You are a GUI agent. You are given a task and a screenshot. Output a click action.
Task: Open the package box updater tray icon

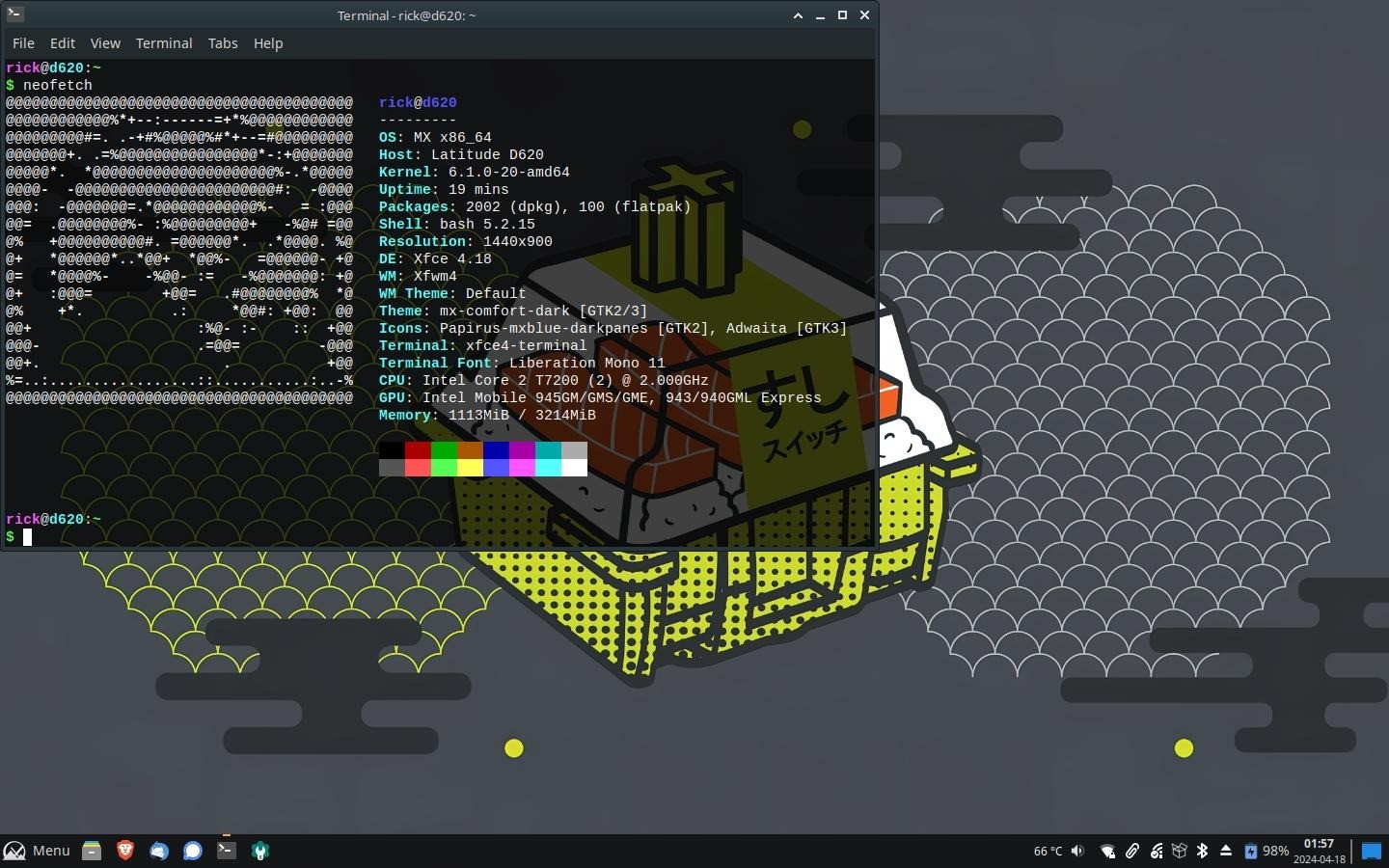pyautogui.click(x=1179, y=851)
